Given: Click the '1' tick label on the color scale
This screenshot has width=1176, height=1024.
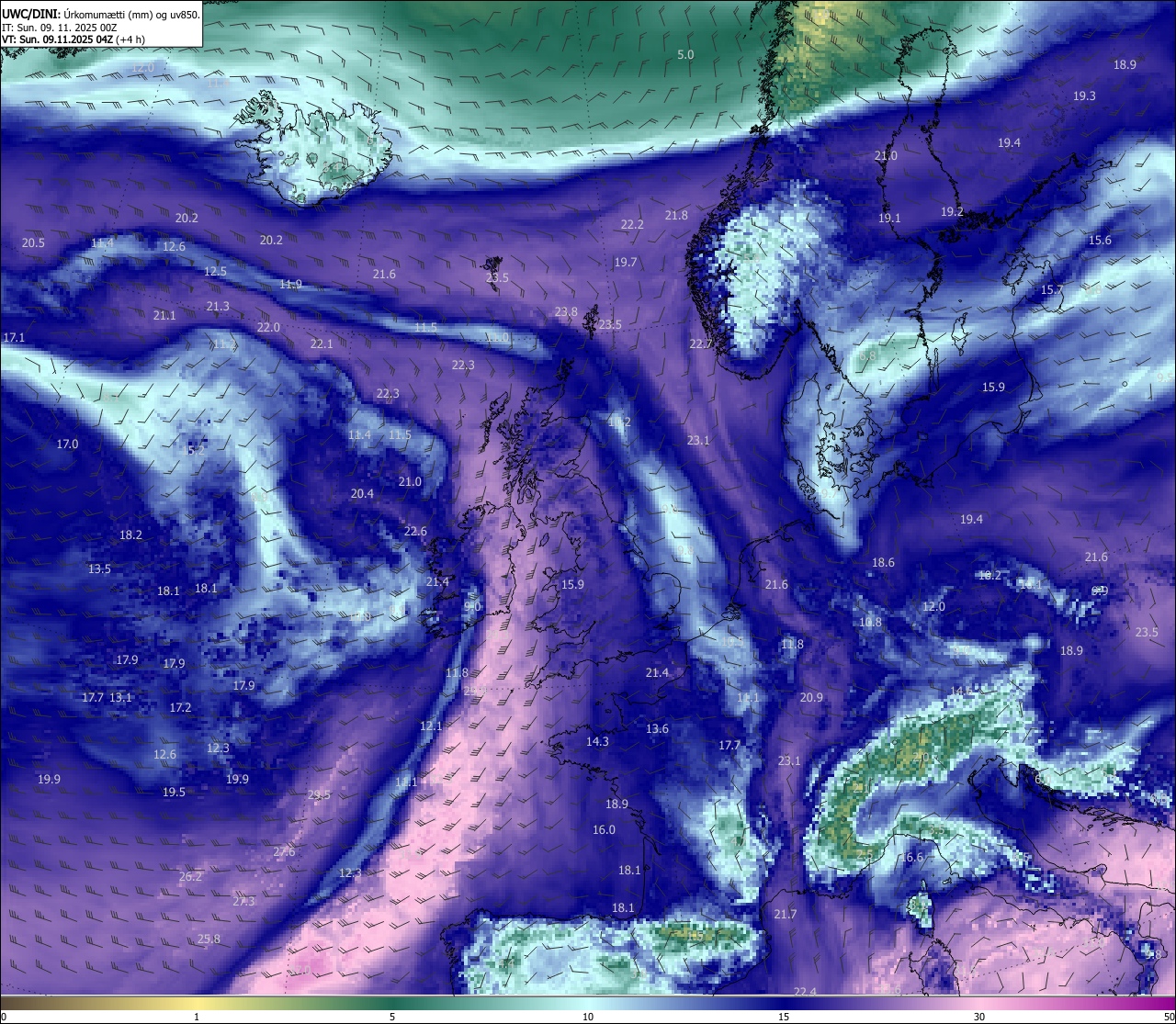Looking at the screenshot, I should (197, 1017).
